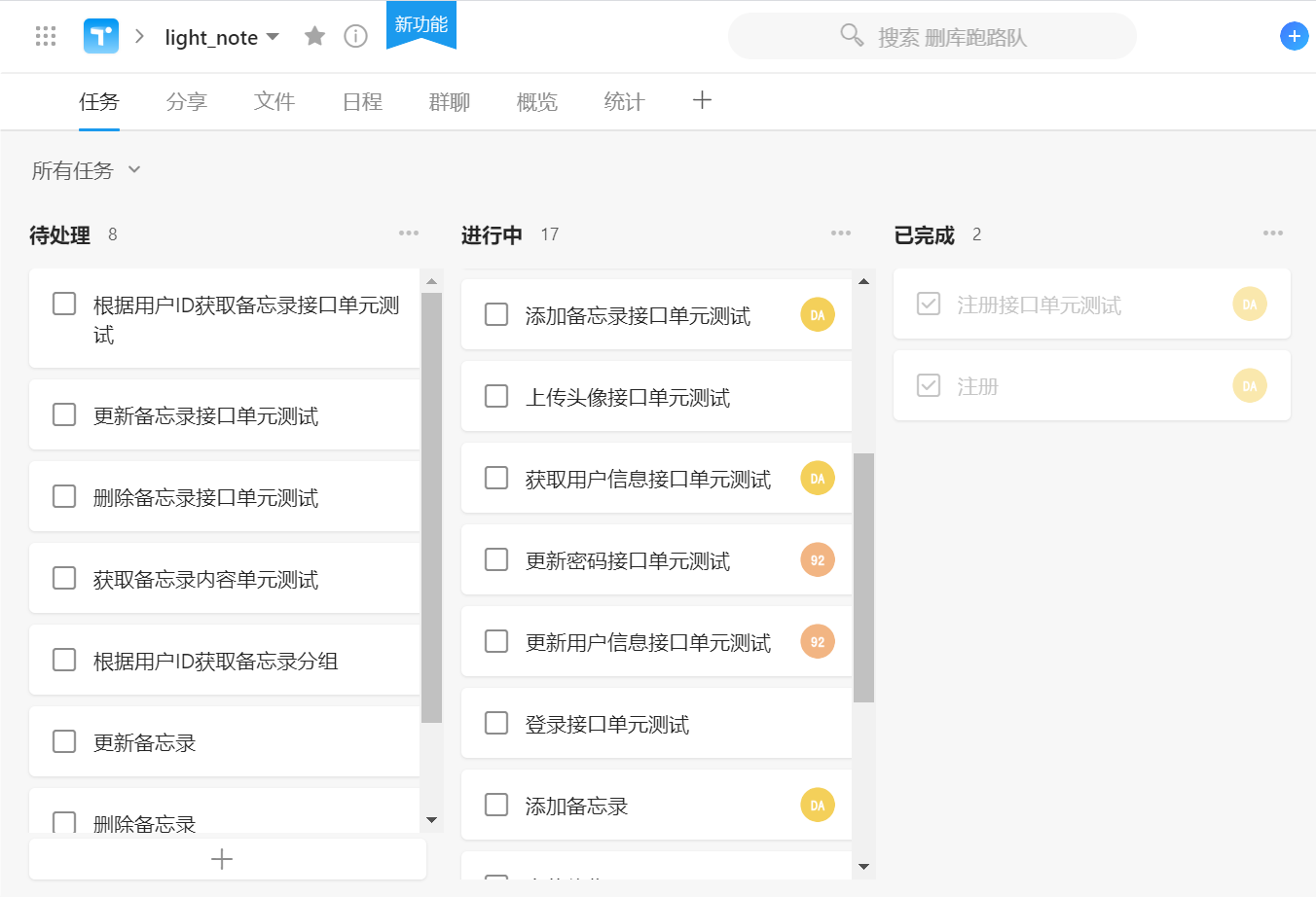1316x897 pixels.
Task: Click 进行中 scrollbar up arrow
Action: pos(863,281)
